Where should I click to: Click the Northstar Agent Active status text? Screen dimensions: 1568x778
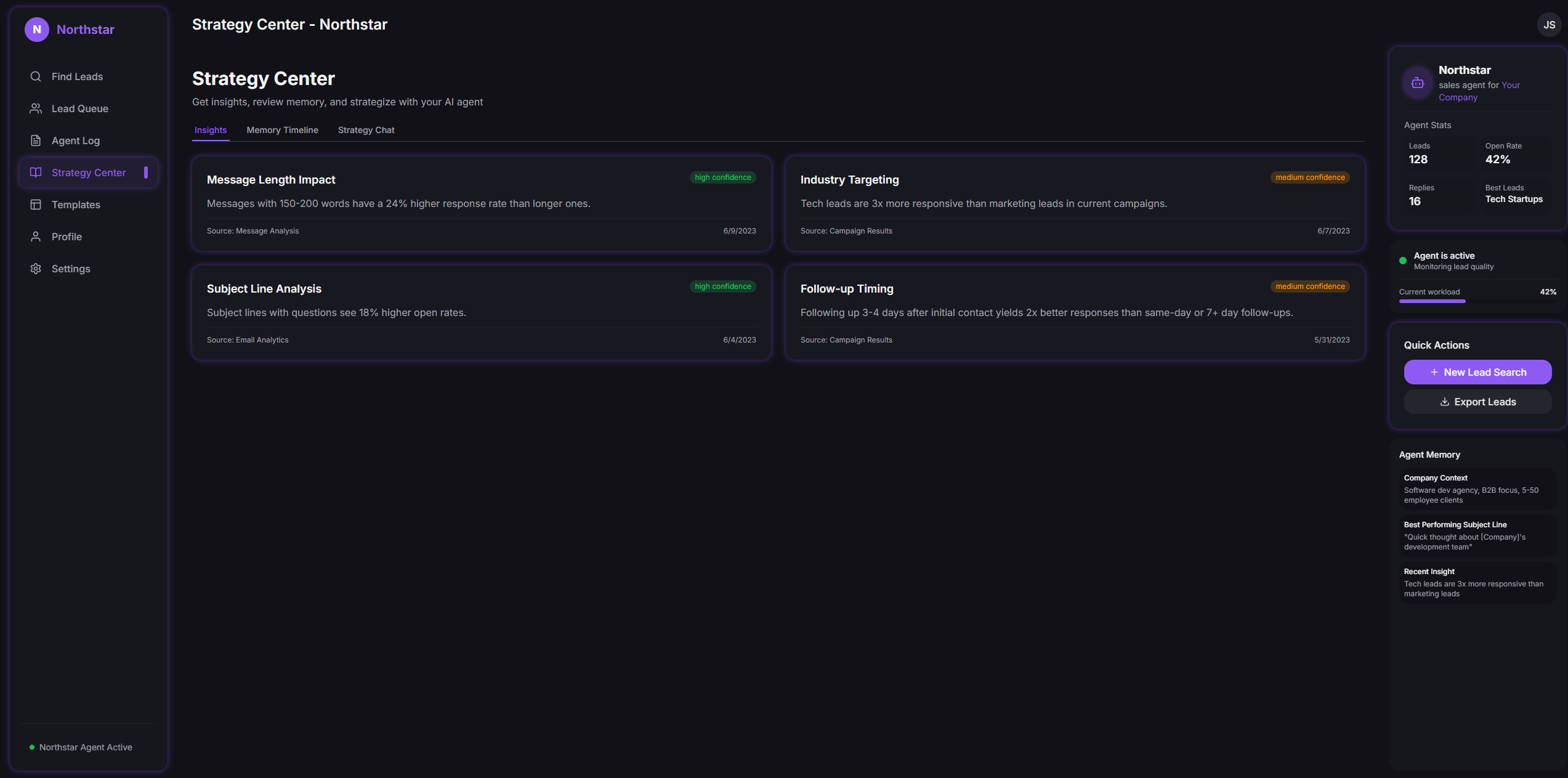coord(86,747)
